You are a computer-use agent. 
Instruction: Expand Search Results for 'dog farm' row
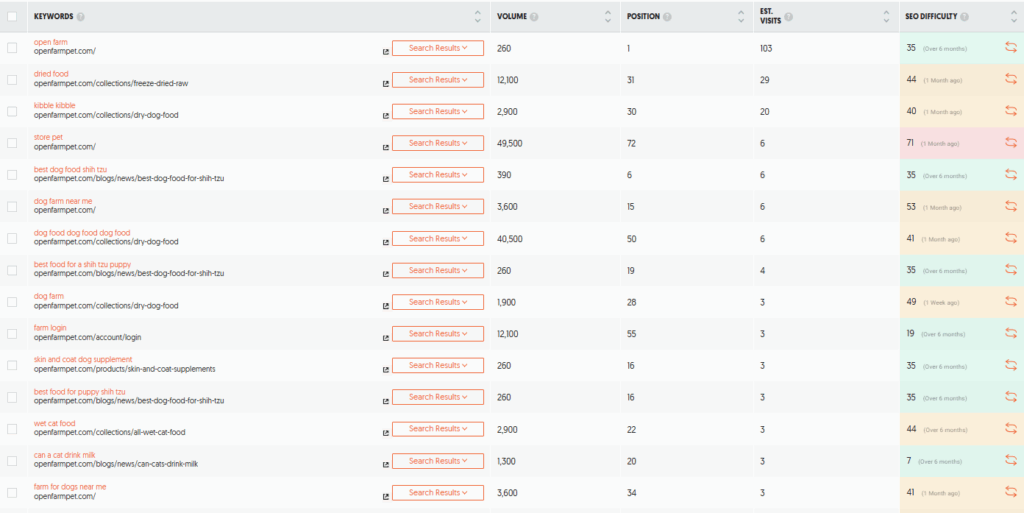click(x=438, y=302)
